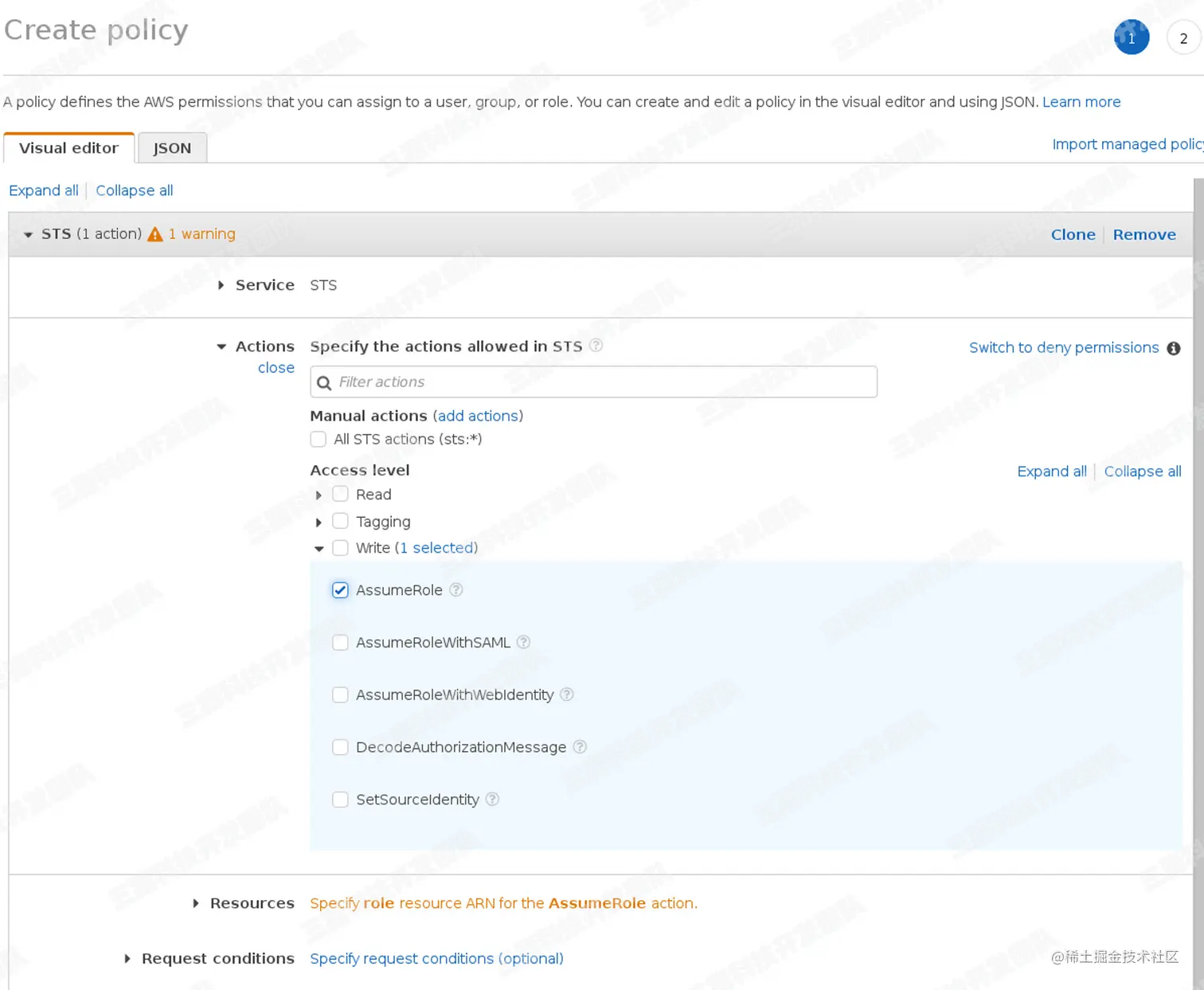Click help icon beside AssumeRole
1204x990 pixels.
(x=456, y=590)
